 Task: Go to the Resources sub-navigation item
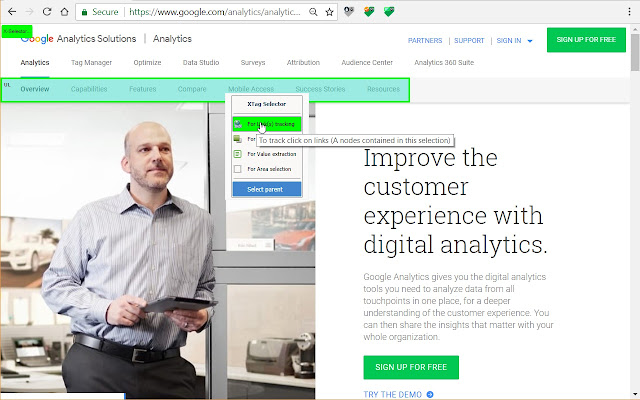click(x=383, y=89)
